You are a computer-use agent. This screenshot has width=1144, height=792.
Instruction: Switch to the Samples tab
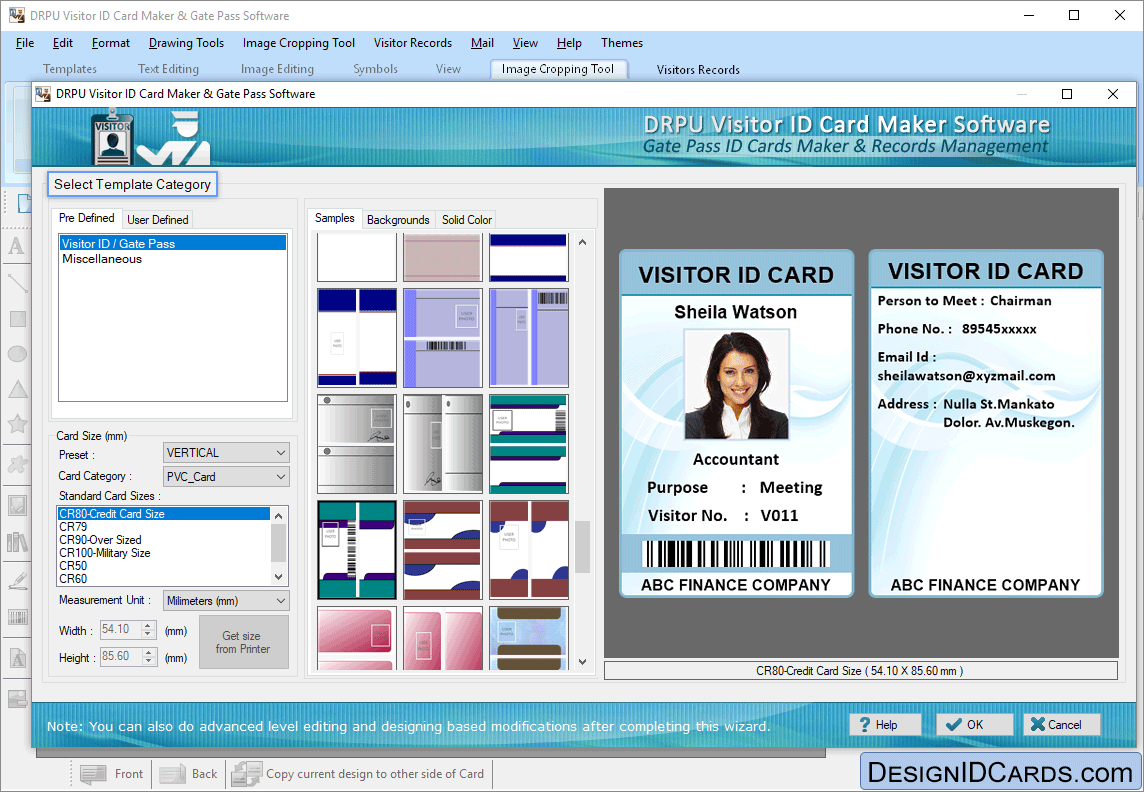(x=335, y=218)
